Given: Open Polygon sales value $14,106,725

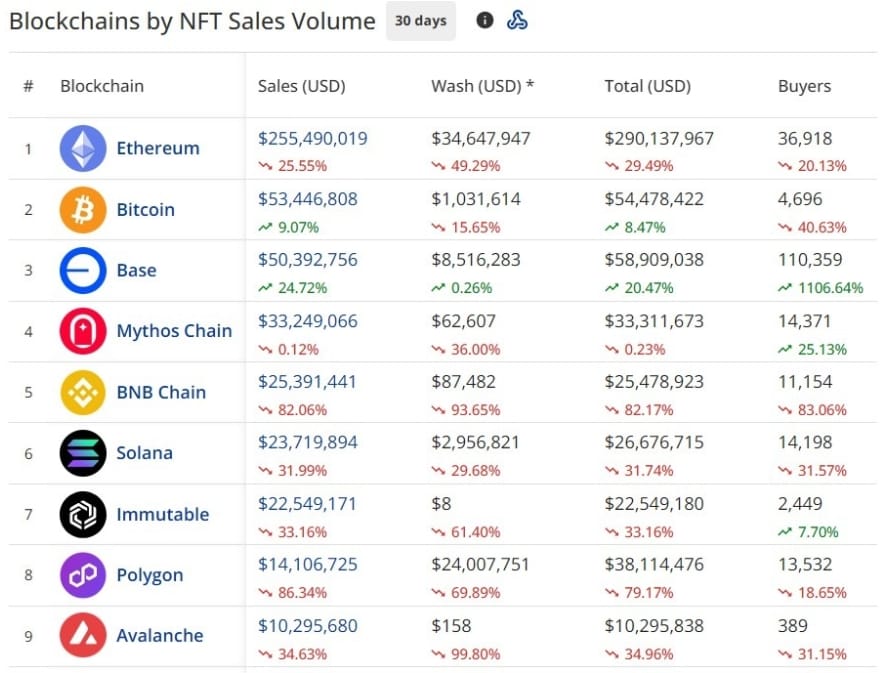Looking at the screenshot, I should pos(307,565).
